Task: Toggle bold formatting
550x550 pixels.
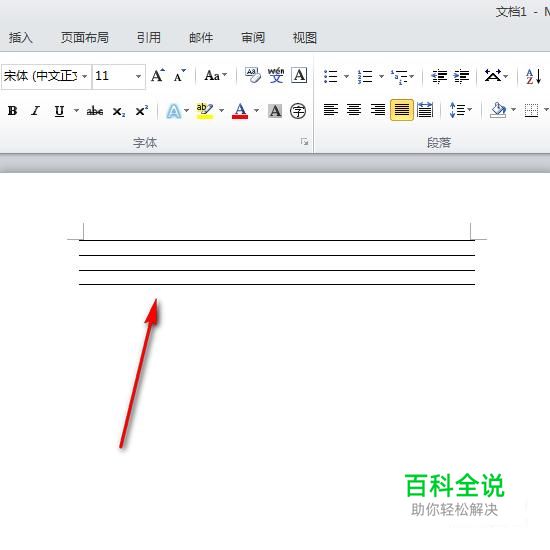Action: 13,111
